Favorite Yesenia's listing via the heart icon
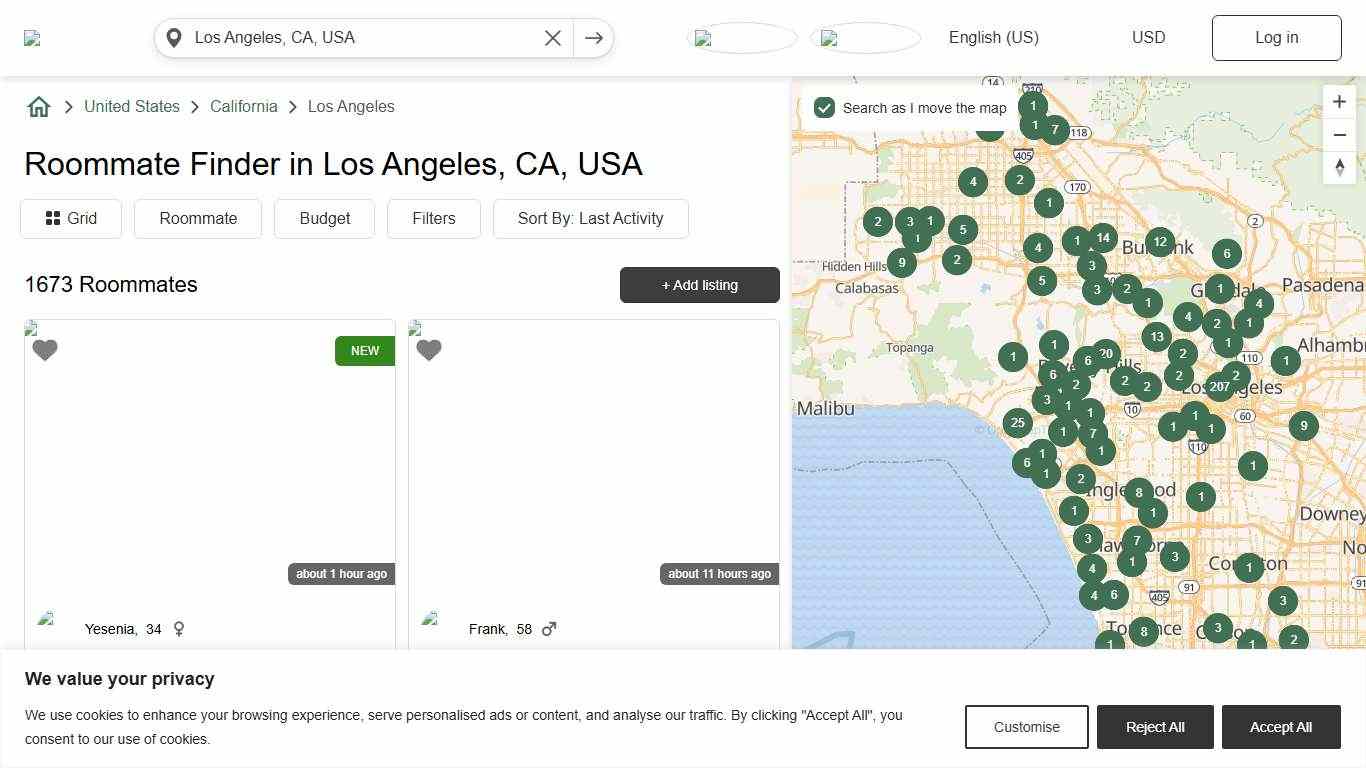Image resolution: width=1366 pixels, height=768 pixels. pos(45,350)
